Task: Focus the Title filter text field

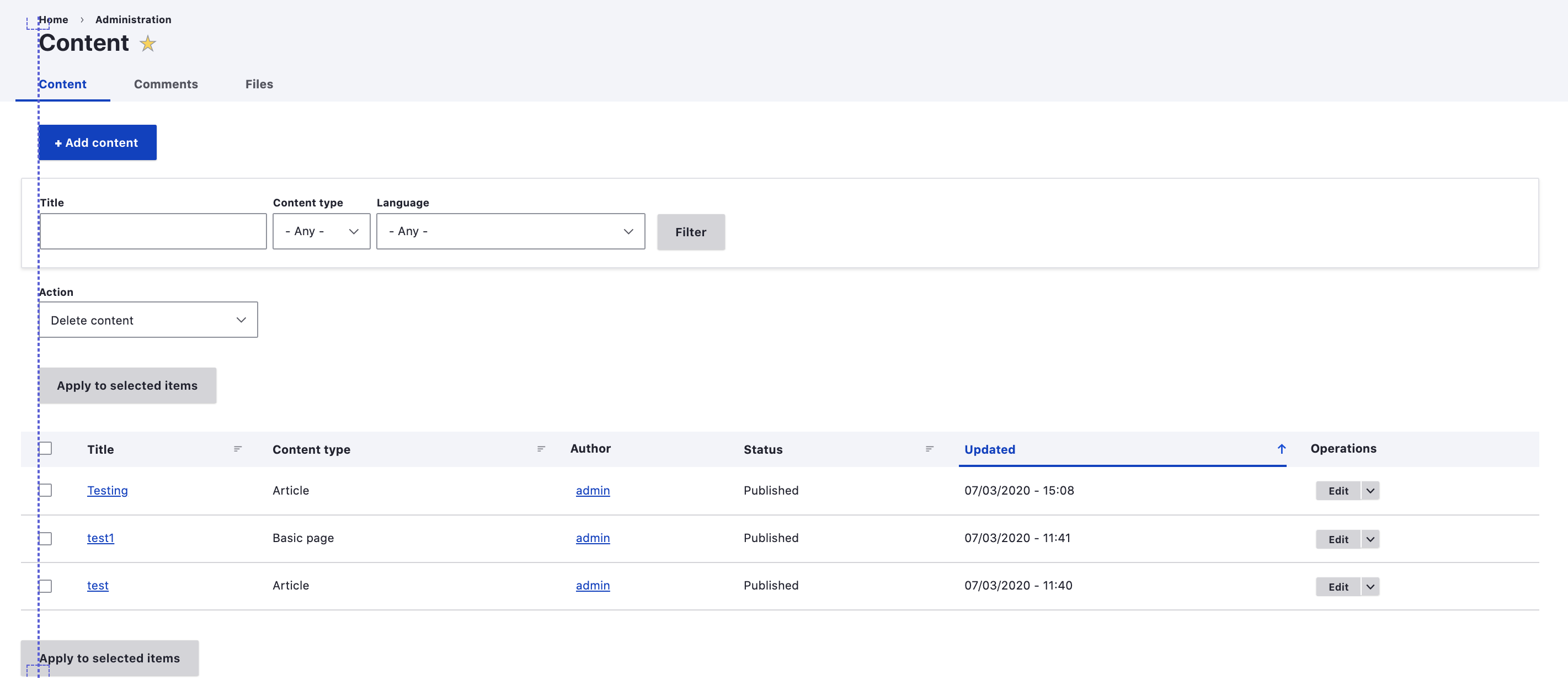Action: pyautogui.click(x=153, y=231)
